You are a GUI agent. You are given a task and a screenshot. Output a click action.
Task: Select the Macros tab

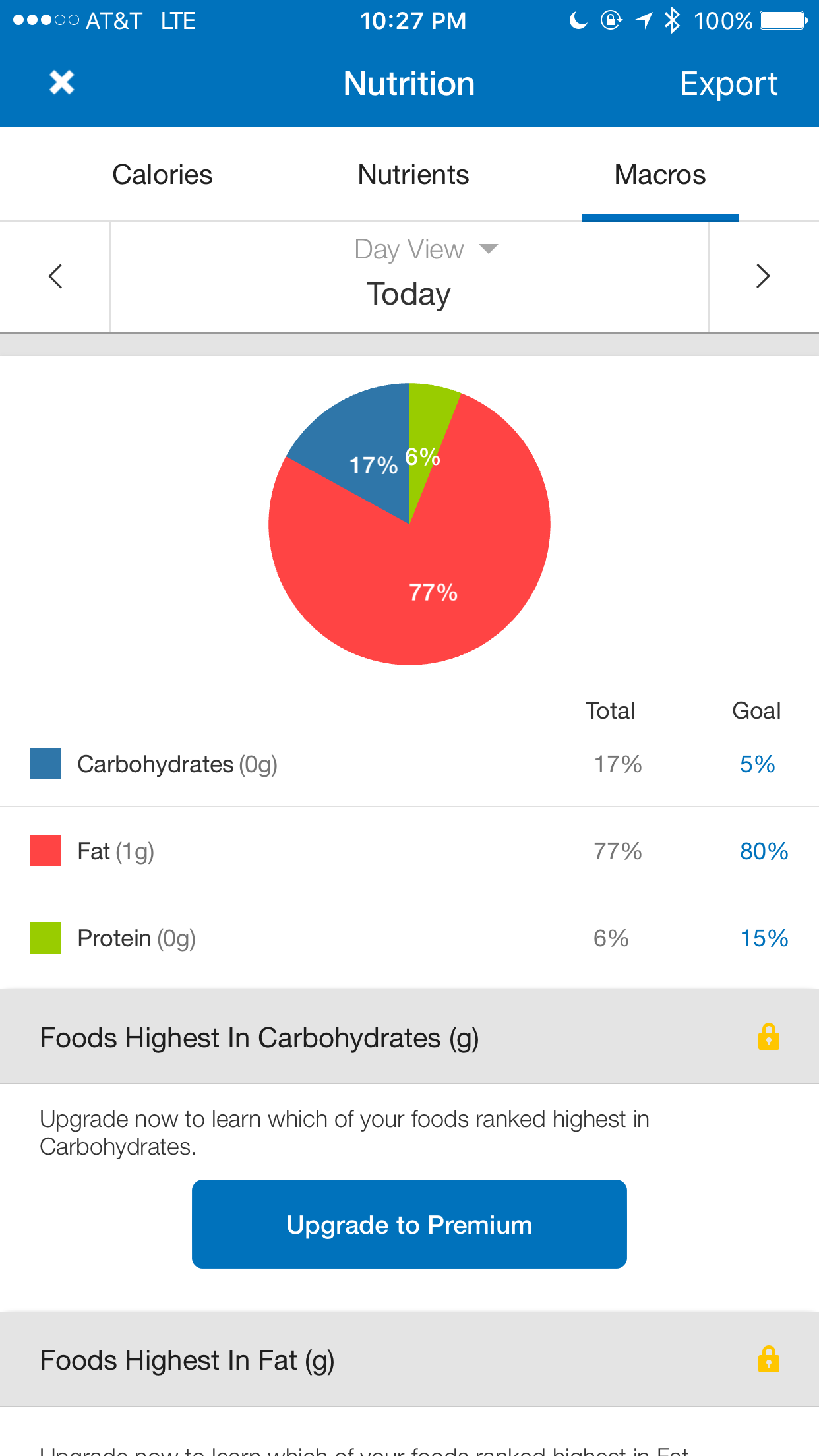(x=660, y=175)
